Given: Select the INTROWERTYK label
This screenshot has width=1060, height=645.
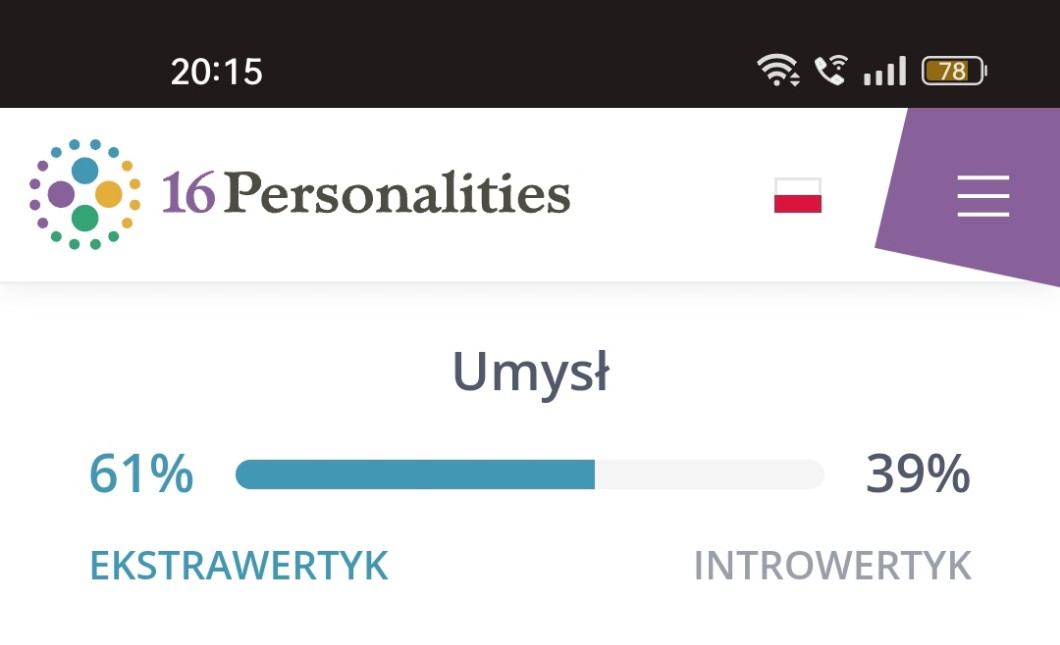Looking at the screenshot, I should pos(832,566).
